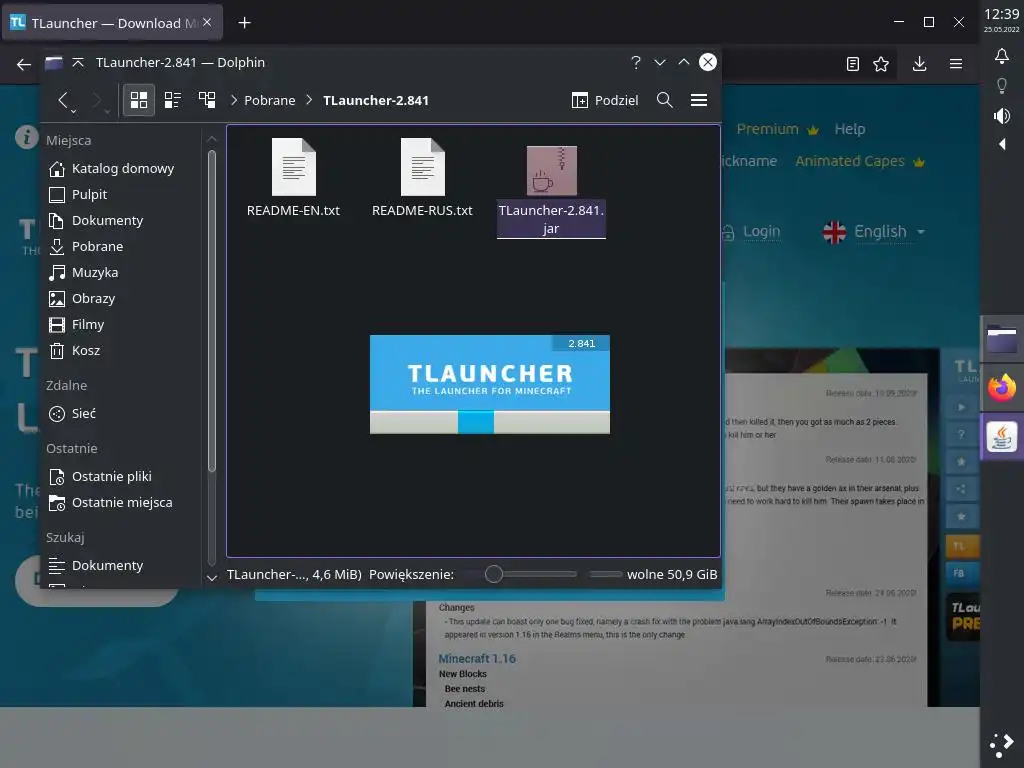Open browser downloads panel
The width and height of the screenshot is (1024, 768).
tap(920, 64)
